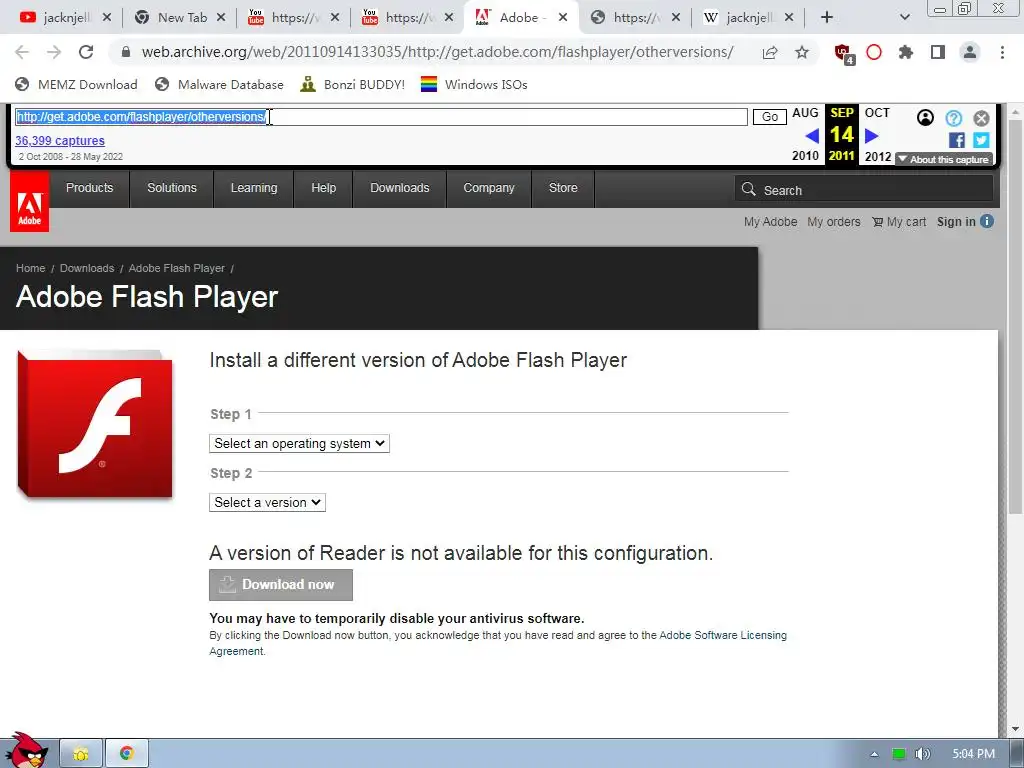This screenshot has height=768, width=1024.
Task: Open the 36,399 captures link
Action: pyautogui.click(x=60, y=140)
